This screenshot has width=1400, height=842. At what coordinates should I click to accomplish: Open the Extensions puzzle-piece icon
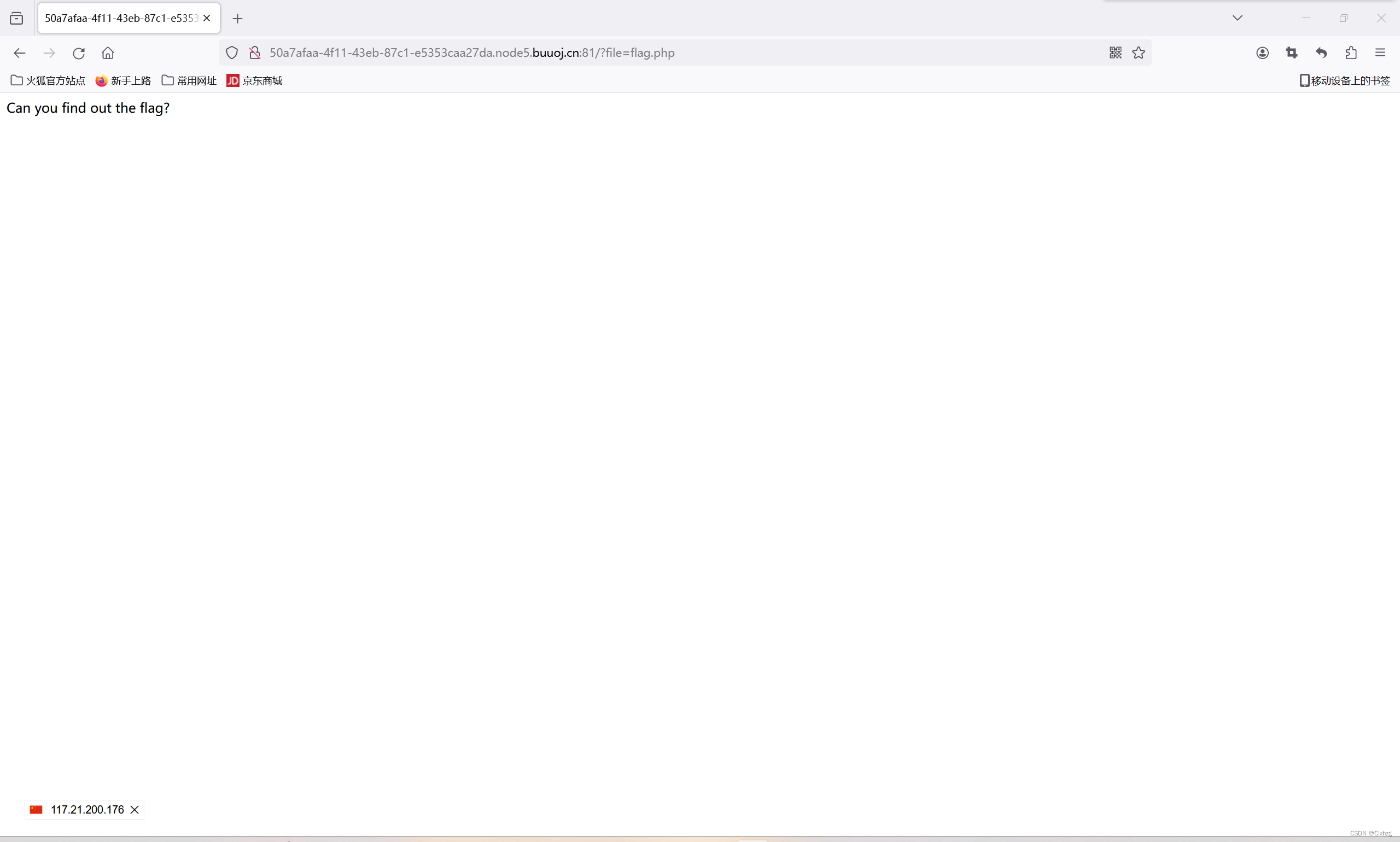1351,52
